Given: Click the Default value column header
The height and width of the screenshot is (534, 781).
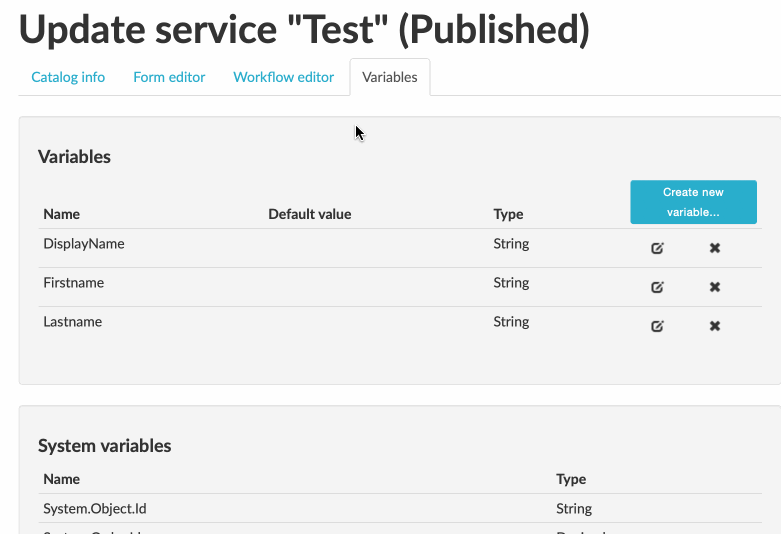Looking at the screenshot, I should tap(310, 214).
